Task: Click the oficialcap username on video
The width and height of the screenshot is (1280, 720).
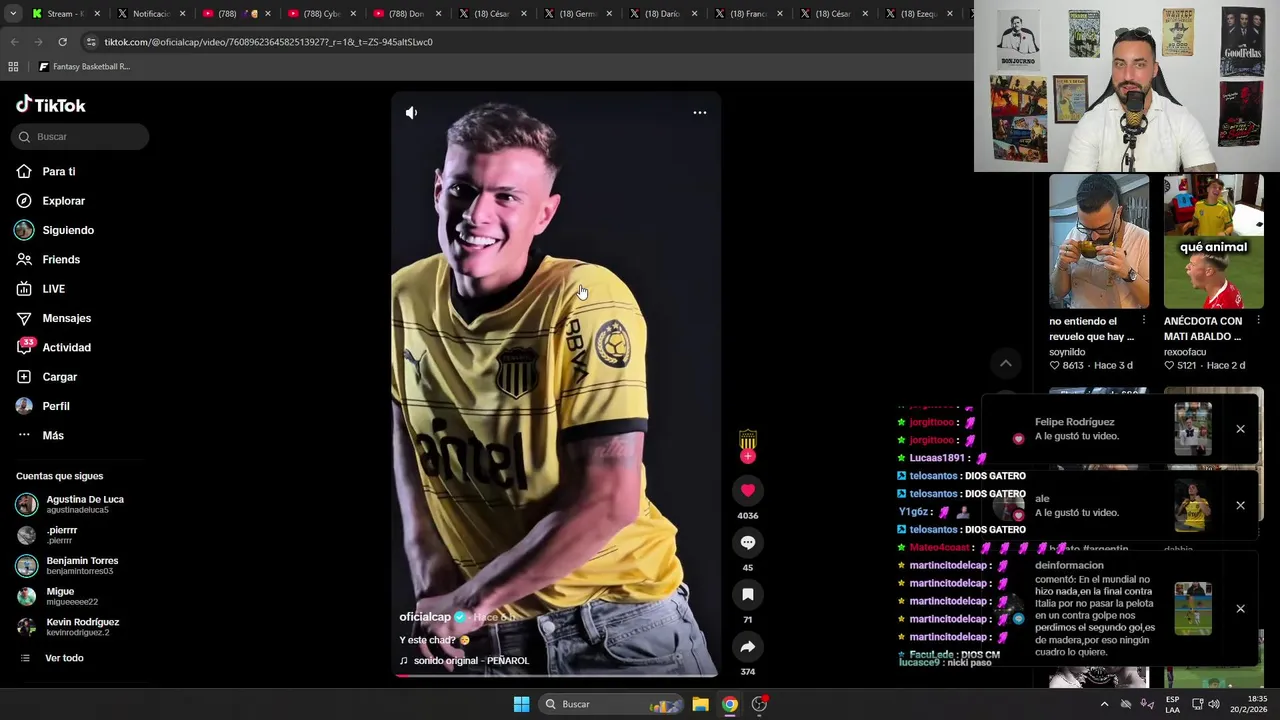Action: point(425,617)
